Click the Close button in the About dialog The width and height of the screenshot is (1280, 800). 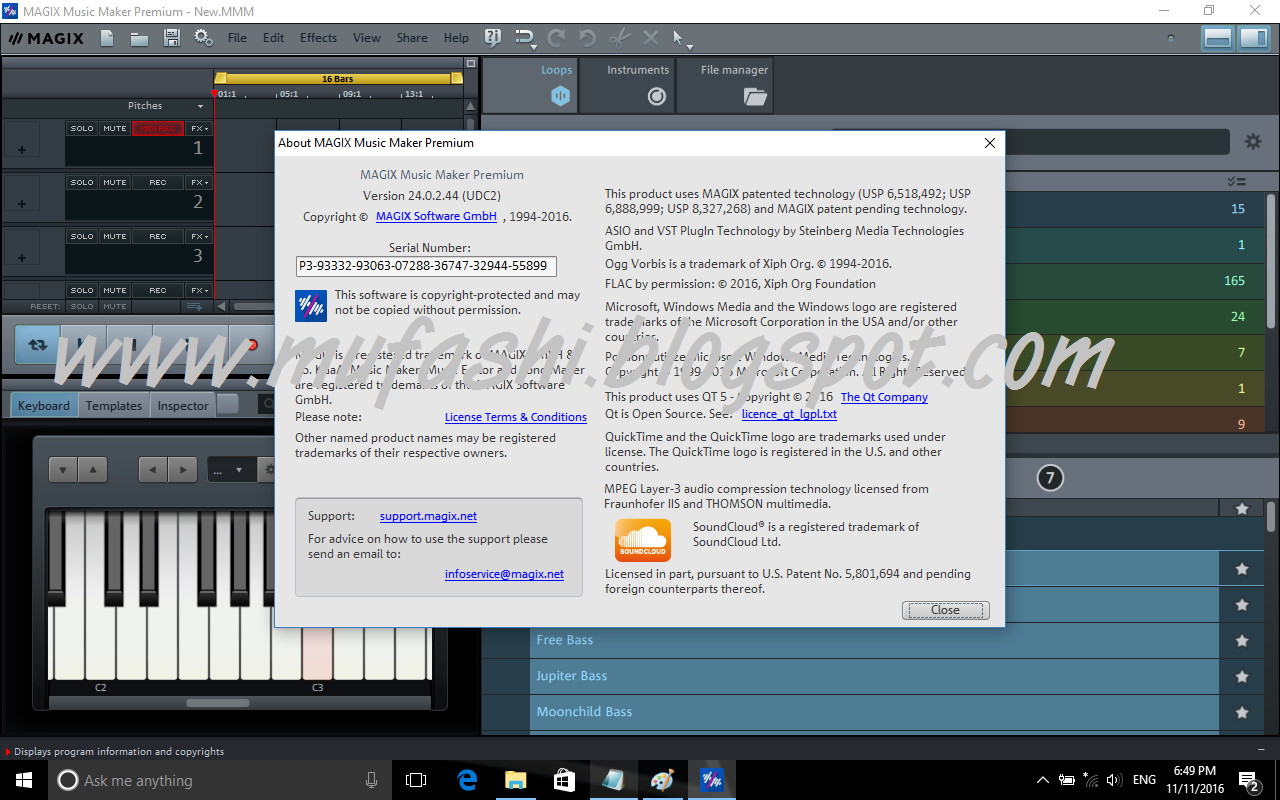coord(944,610)
